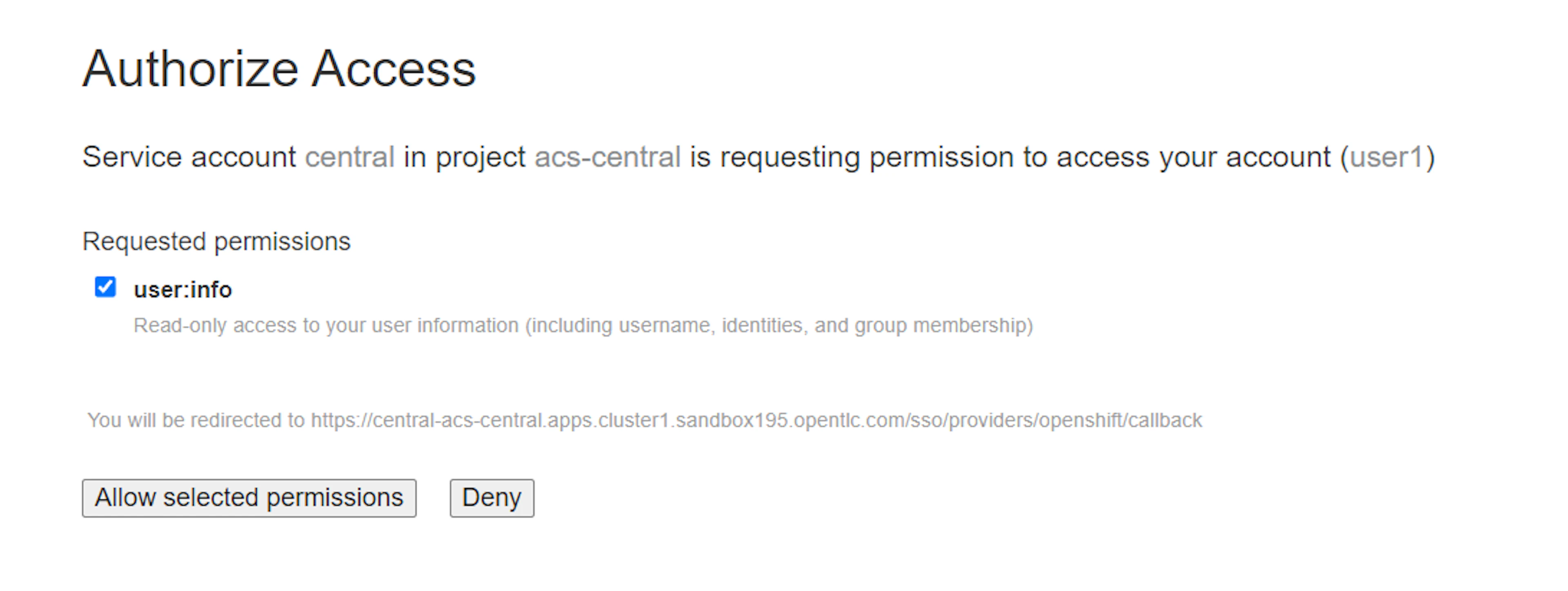
Task: Click the redirect callback URL text
Action: (756, 421)
